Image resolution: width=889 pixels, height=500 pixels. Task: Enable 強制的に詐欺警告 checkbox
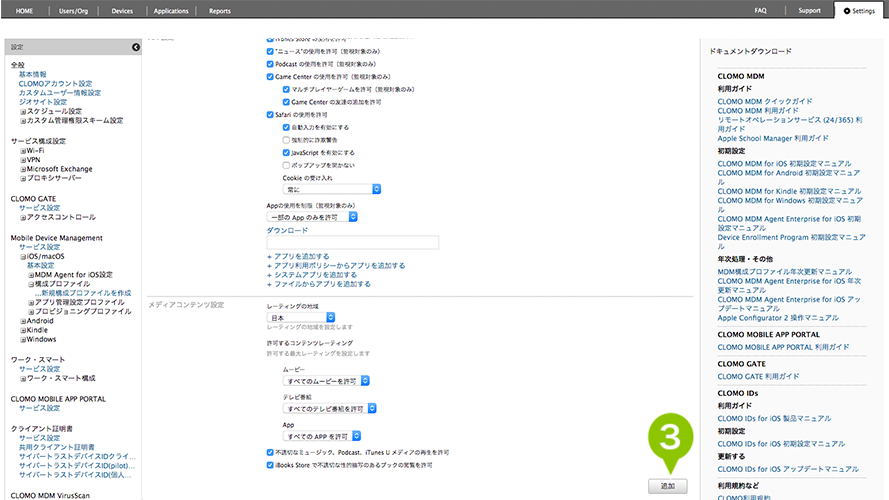[286, 140]
